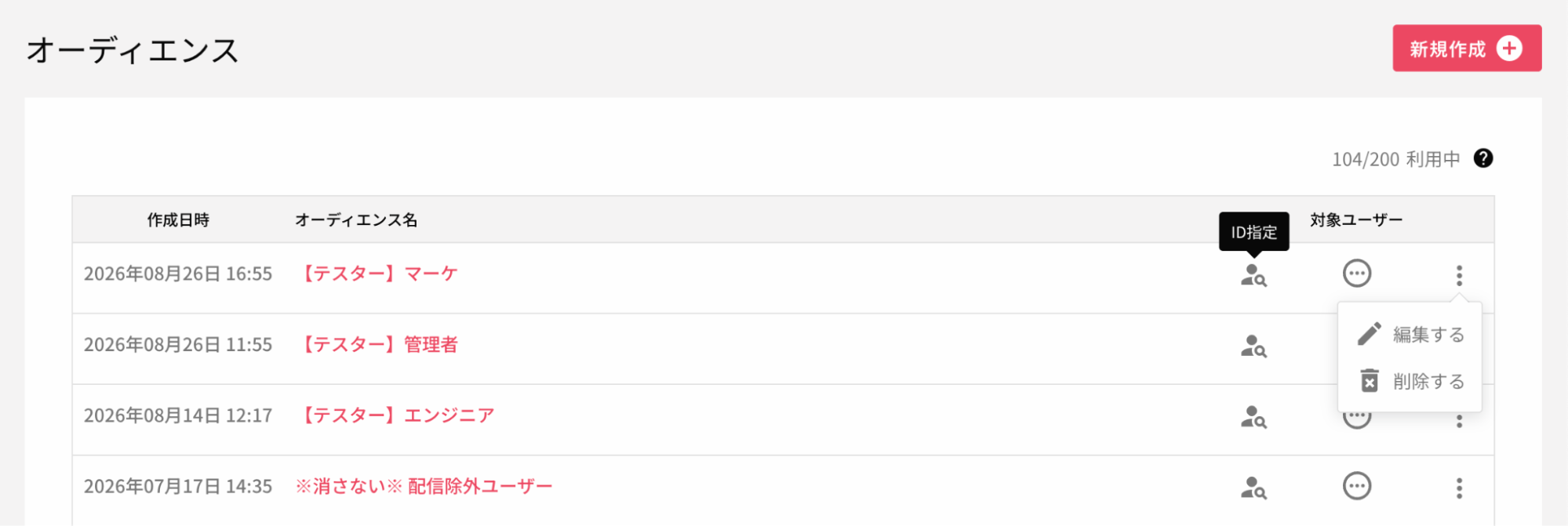Open ※消さない※ 配信除外ユーザー audience link
This screenshot has width=1568, height=526.
tap(424, 486)
